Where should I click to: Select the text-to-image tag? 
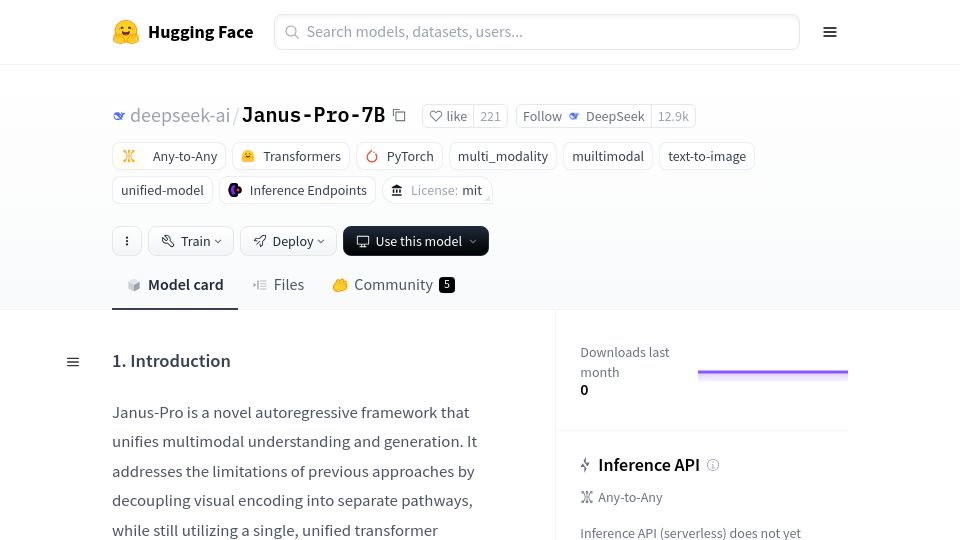[x=707, y=156]
